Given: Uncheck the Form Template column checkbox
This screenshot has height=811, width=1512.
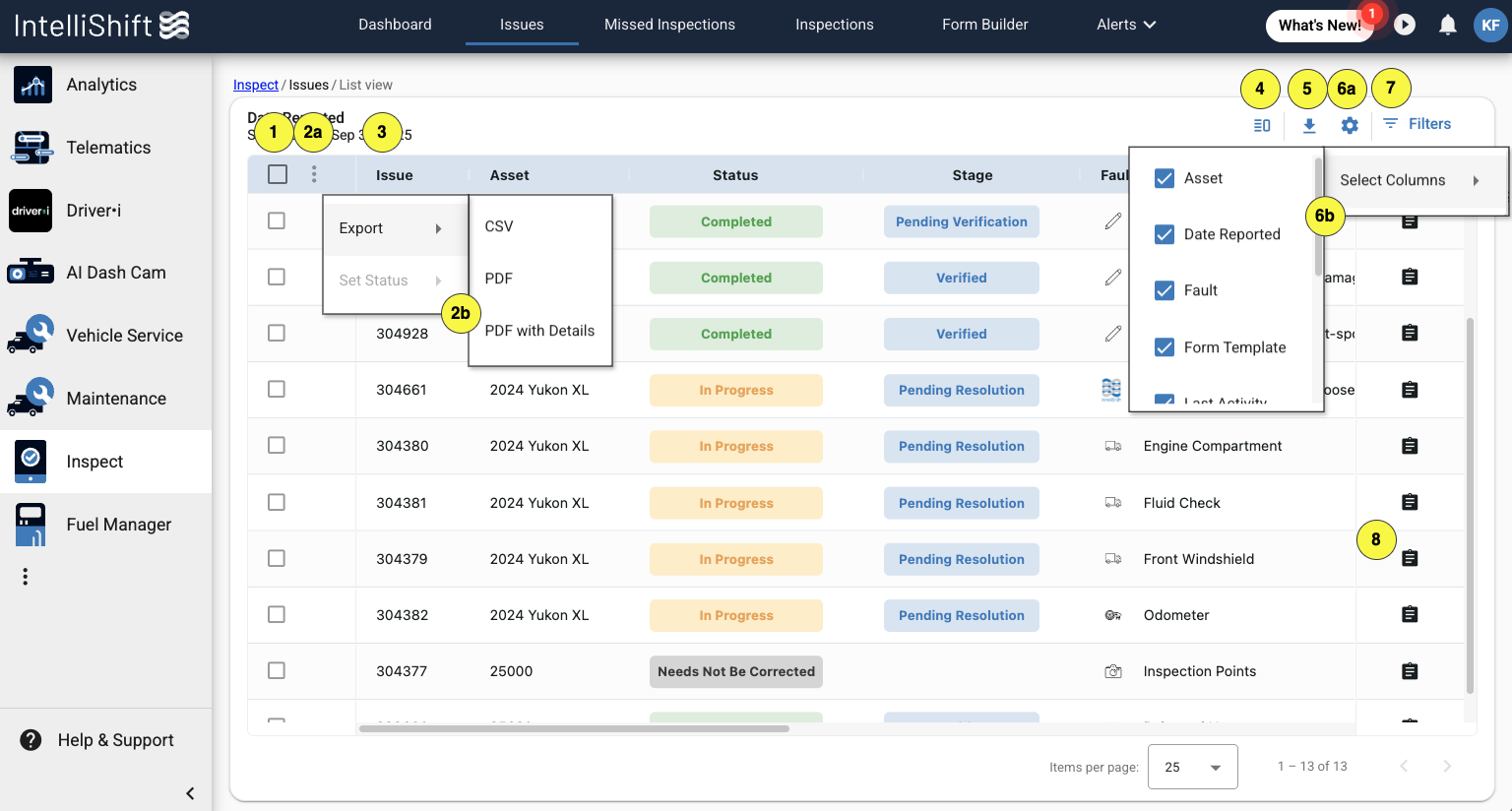Looking at the screenshot, I should (1165, 347).
